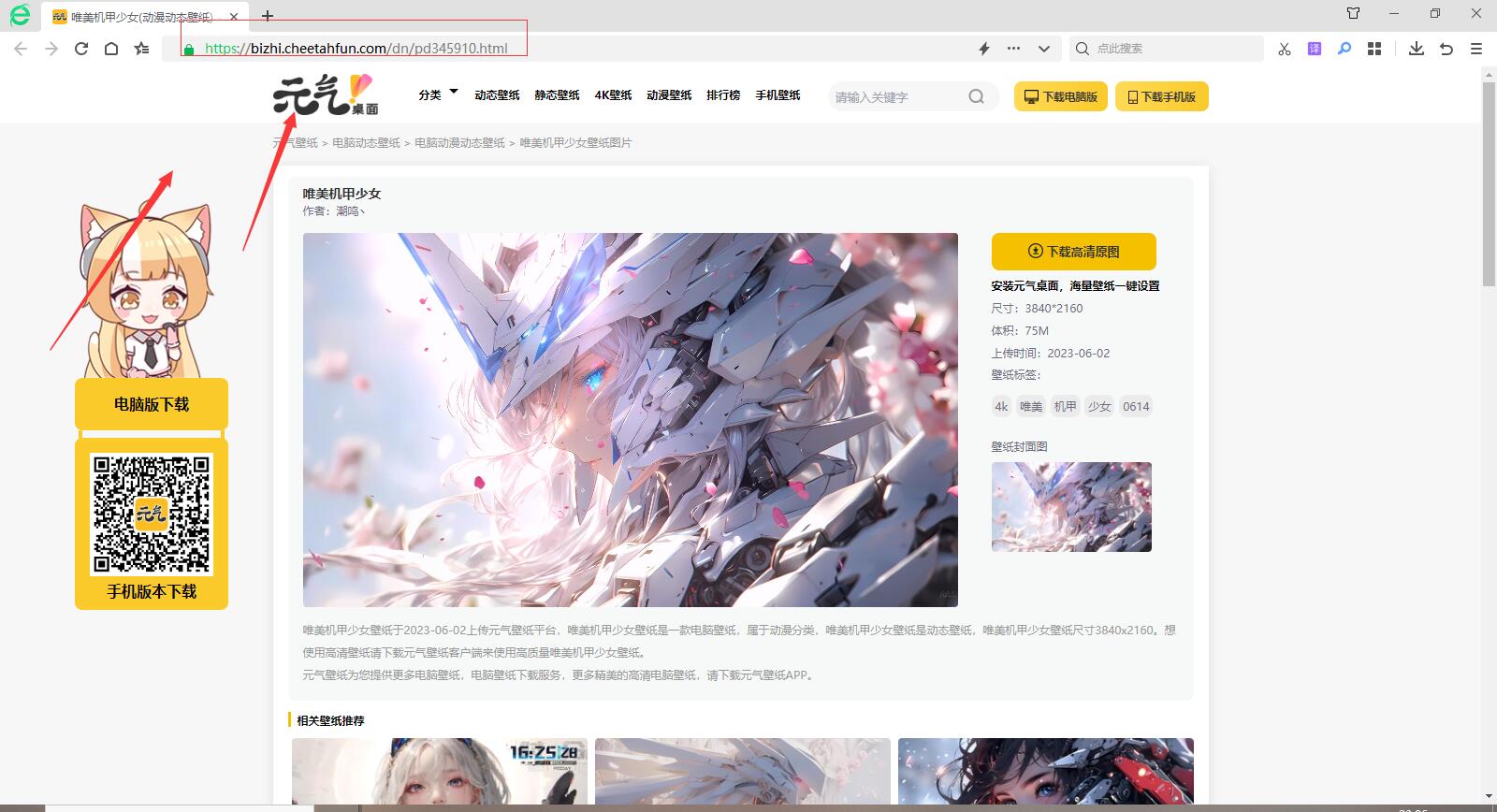The image size is (1497, 812).
Task: Go to the browser home page icon
Action: click(x=111, y=49)
